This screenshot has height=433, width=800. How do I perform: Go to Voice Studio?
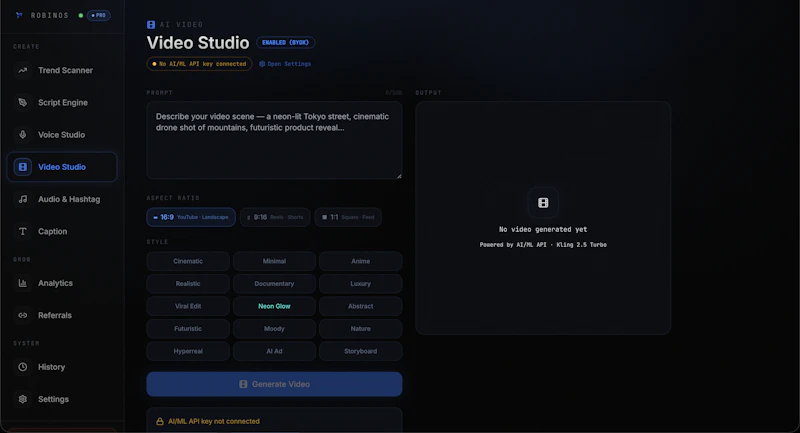[62, 135]
